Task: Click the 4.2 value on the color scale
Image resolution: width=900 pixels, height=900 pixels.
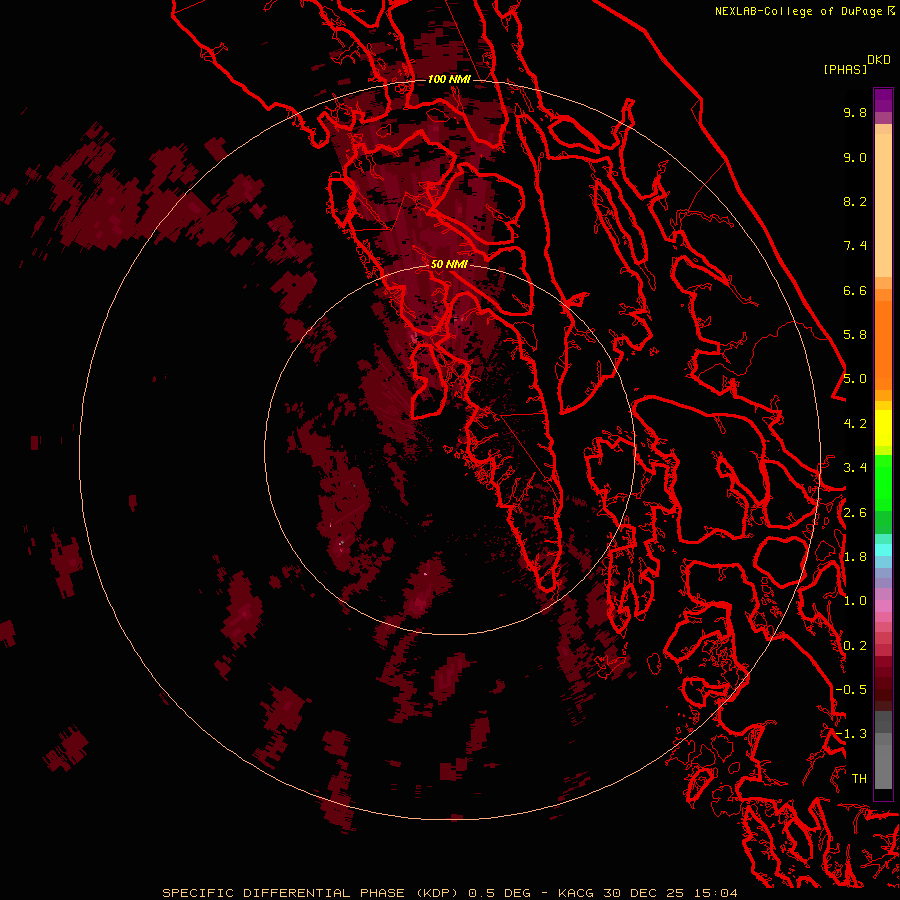Action: [x=855, y=424]
